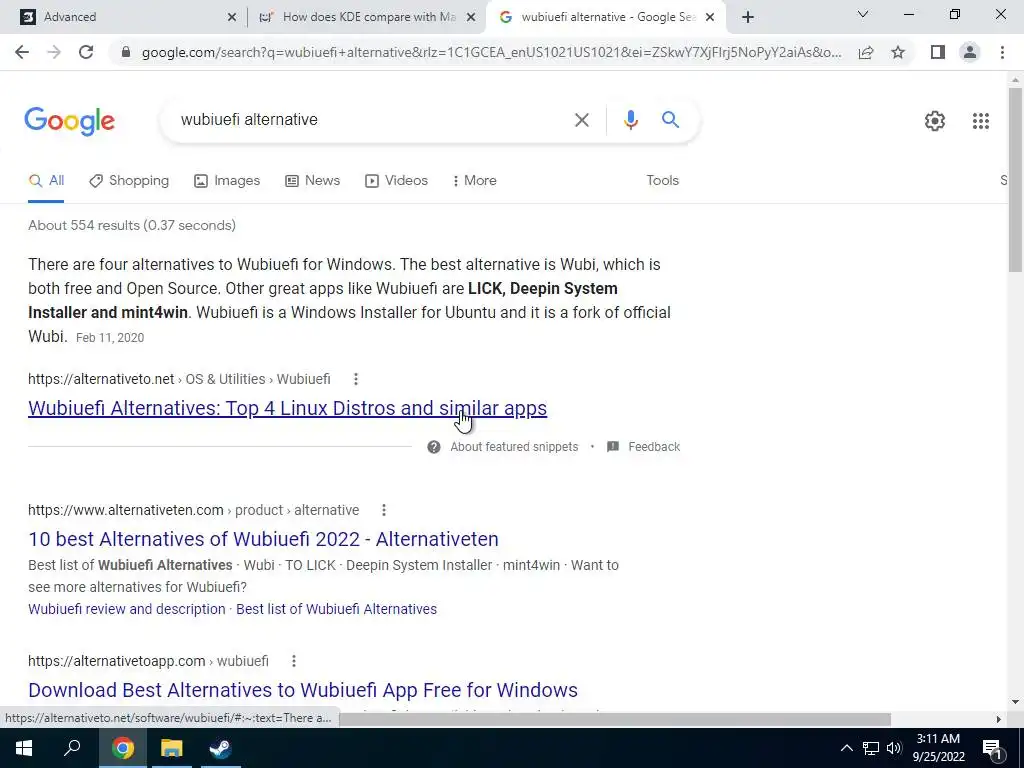
Task: Select the wubiuefi alternative Google Search tab
Action: click(606, 17)
